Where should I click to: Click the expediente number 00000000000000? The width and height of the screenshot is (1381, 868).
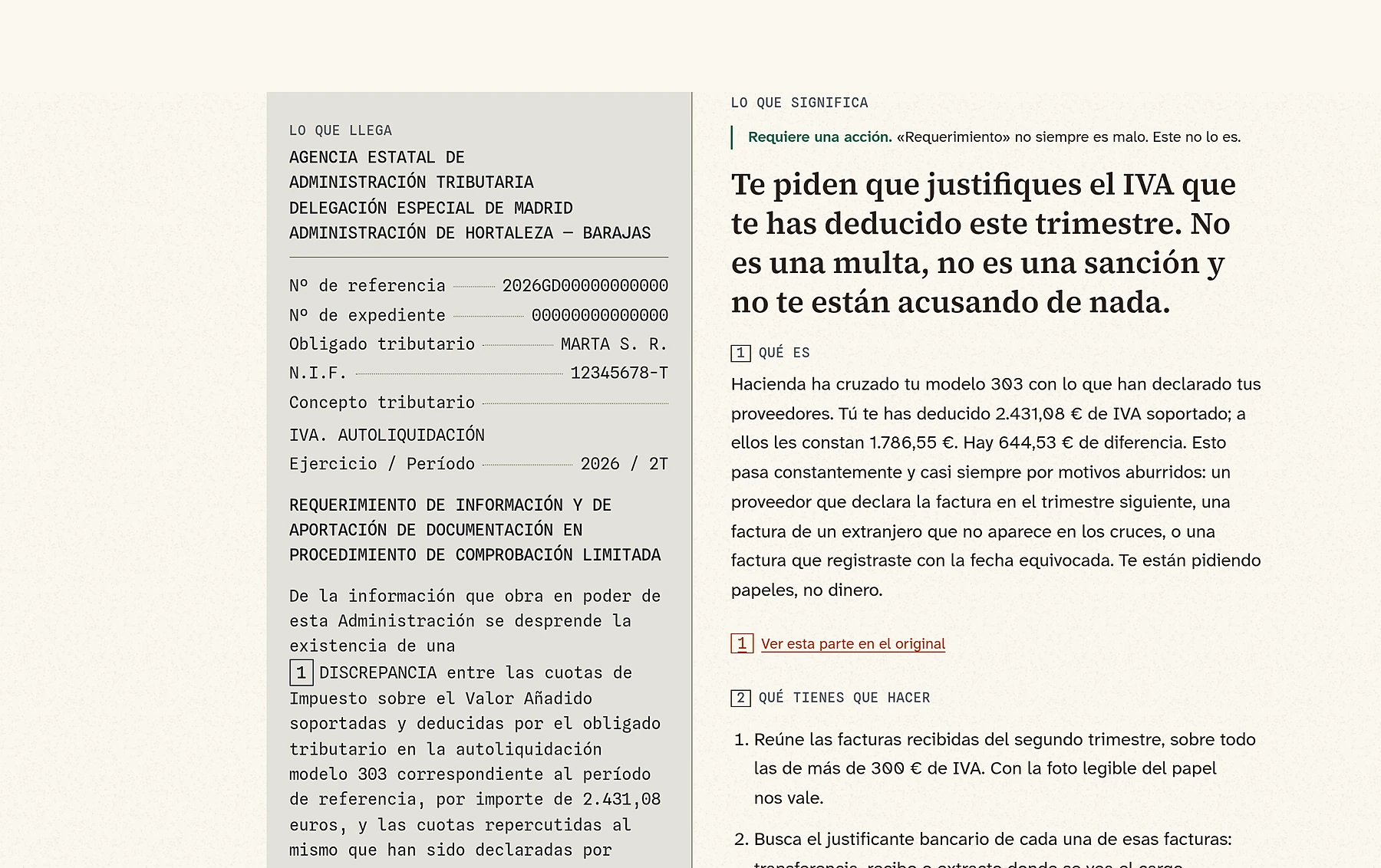coord(600,315)
